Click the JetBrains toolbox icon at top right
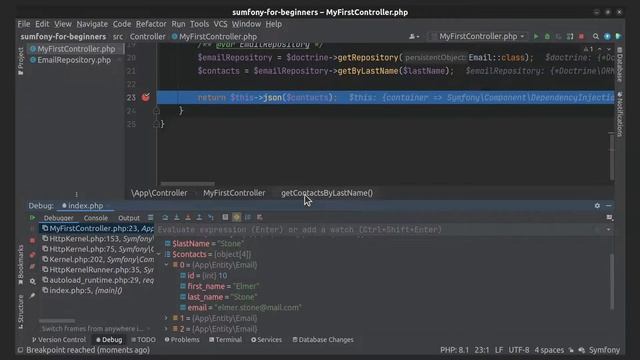Image resolution: width=640 pixels, height=360 pixels. 619,36
